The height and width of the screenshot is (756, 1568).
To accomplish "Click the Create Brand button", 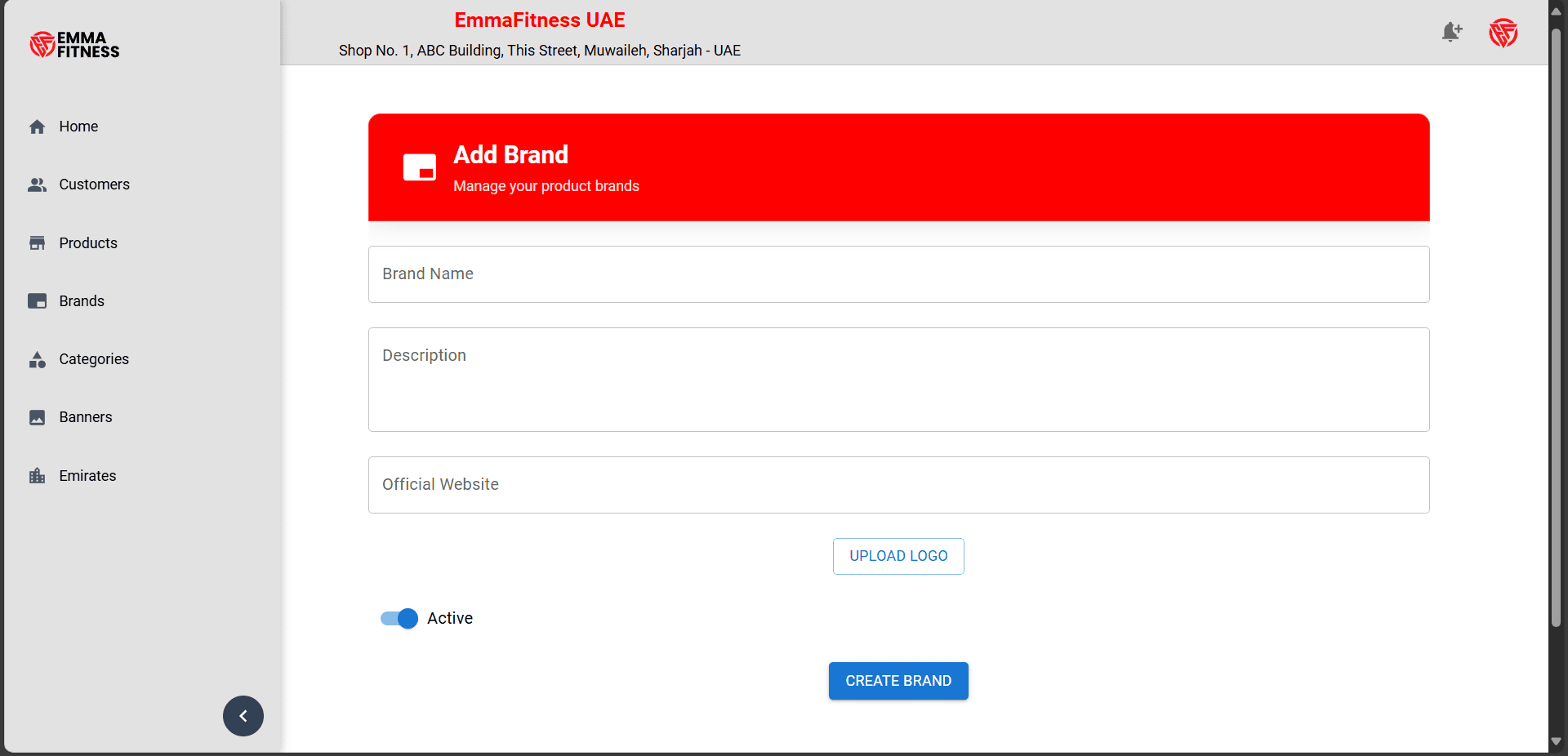I will pyautogui.click(x=898, y=681).
